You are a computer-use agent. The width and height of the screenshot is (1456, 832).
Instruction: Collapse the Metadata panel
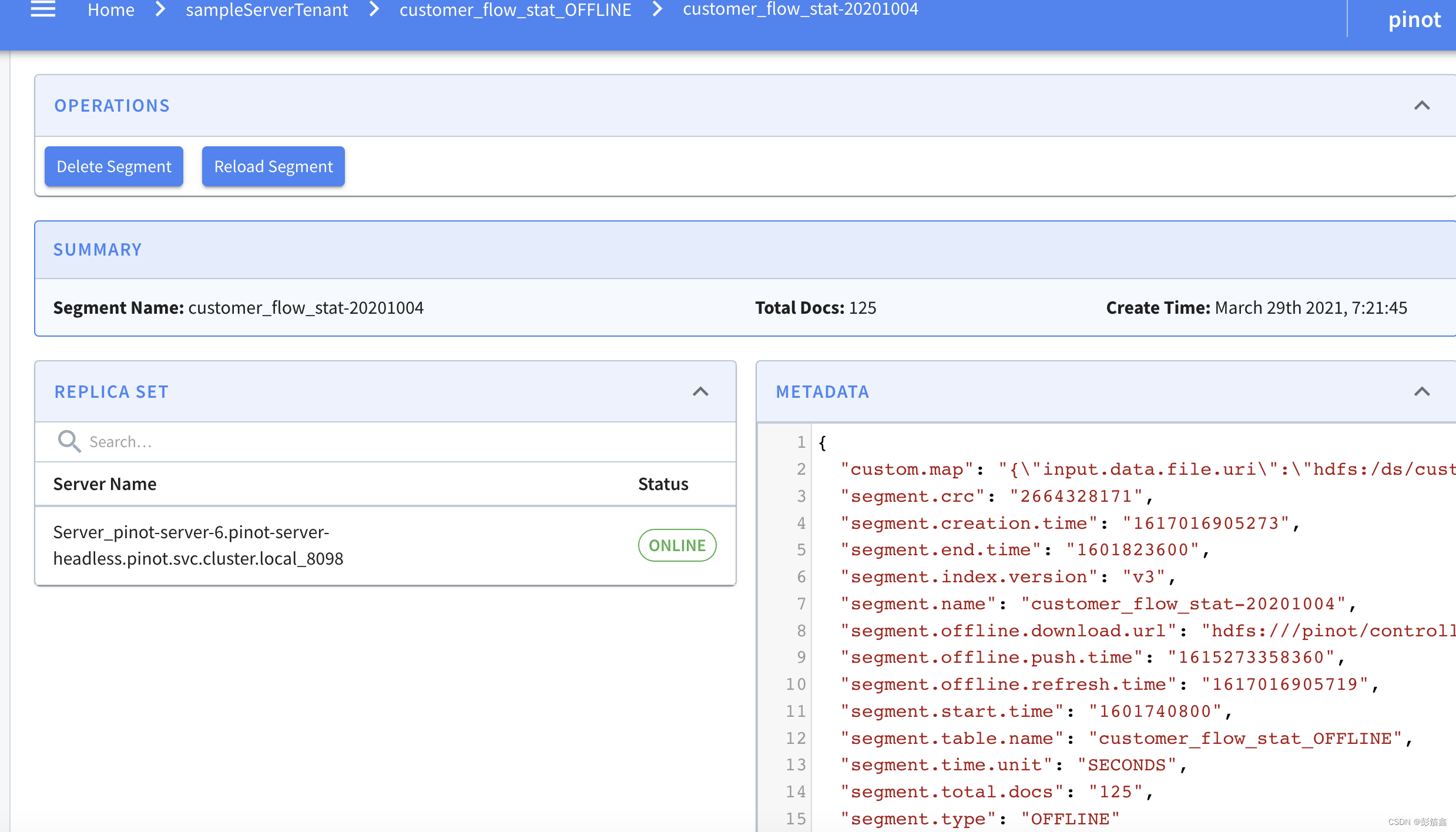pyautogui.click(x=1421, y=392)
